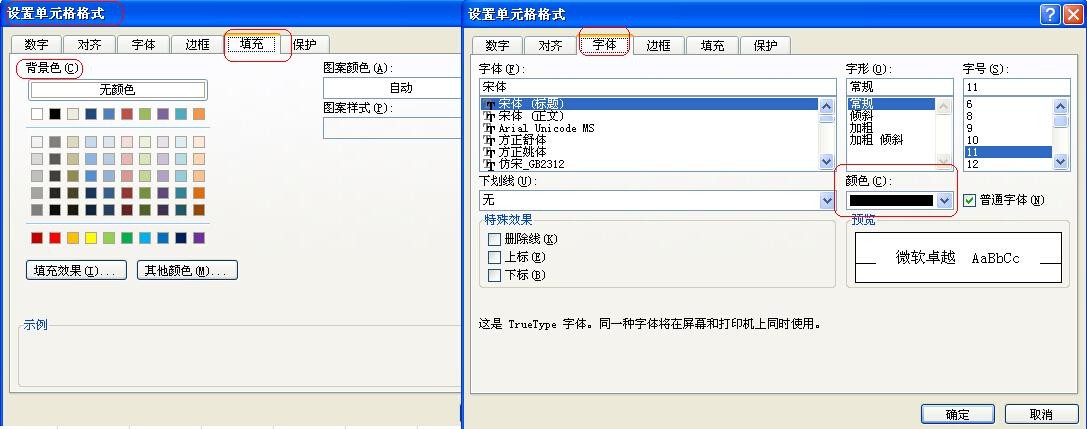Open the 保护 tab in the Font dialog
This screenshot has height=429, width=1087.
pyautogui.click(x=765, y=46)
